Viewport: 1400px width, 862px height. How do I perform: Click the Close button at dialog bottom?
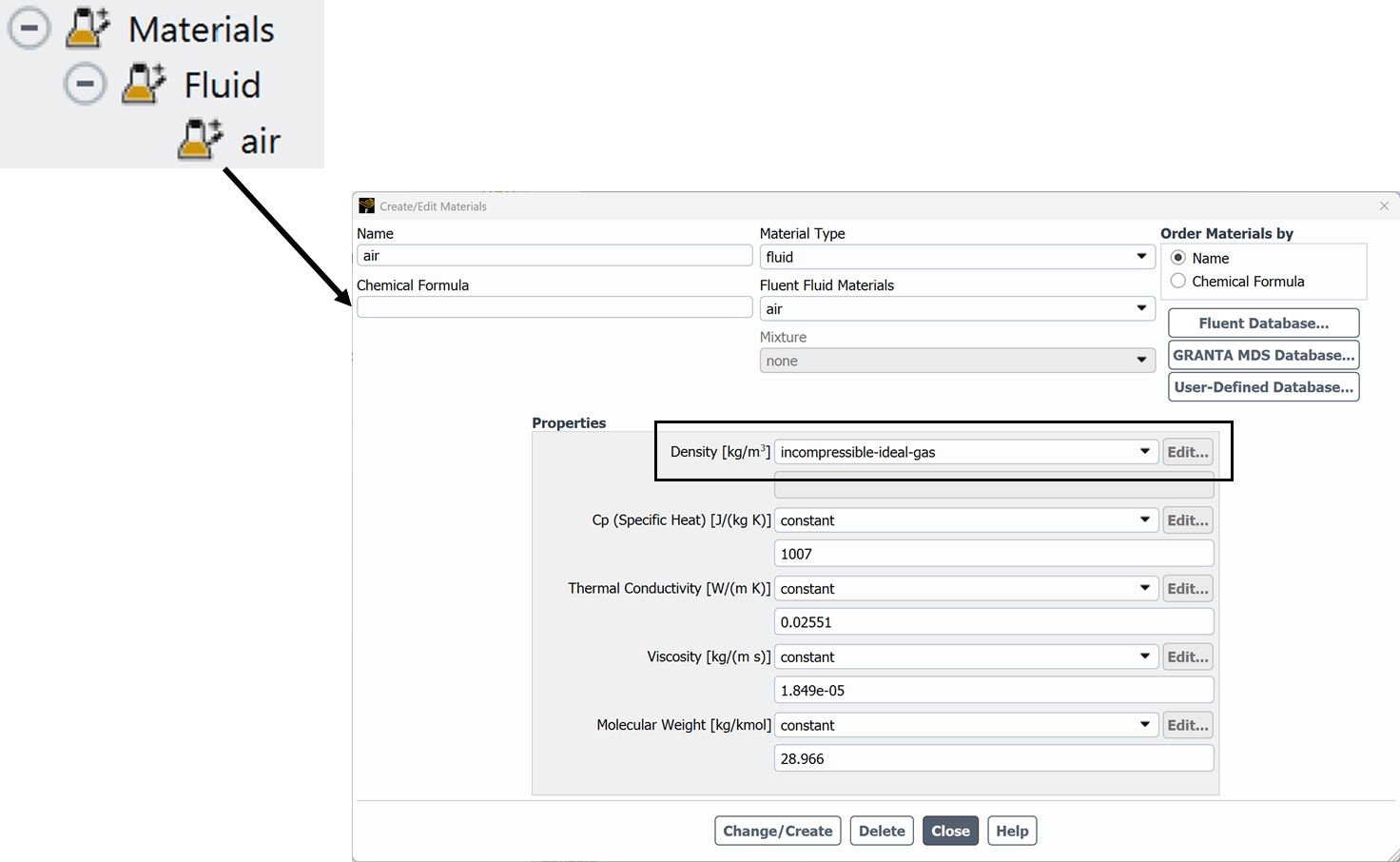click(x=950, y=831)
